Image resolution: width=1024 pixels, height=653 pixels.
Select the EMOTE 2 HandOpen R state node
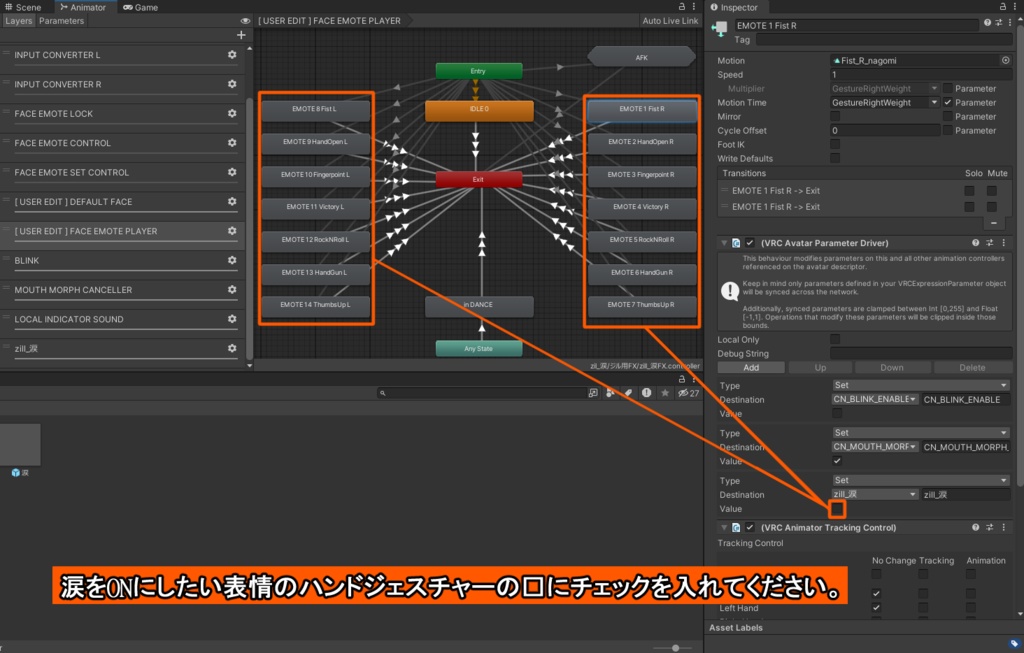point(641,142)
